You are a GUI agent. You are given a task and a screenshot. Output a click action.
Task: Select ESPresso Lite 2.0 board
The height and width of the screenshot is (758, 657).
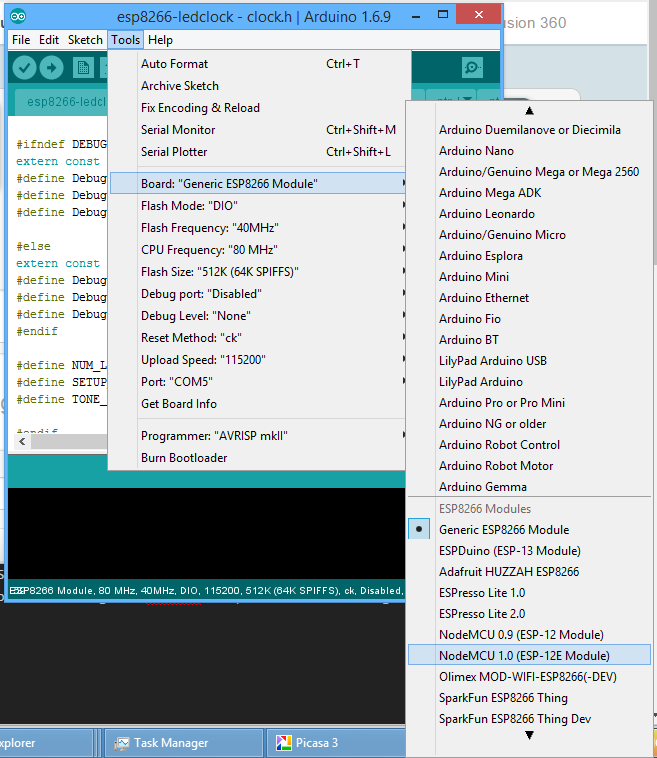529,613
